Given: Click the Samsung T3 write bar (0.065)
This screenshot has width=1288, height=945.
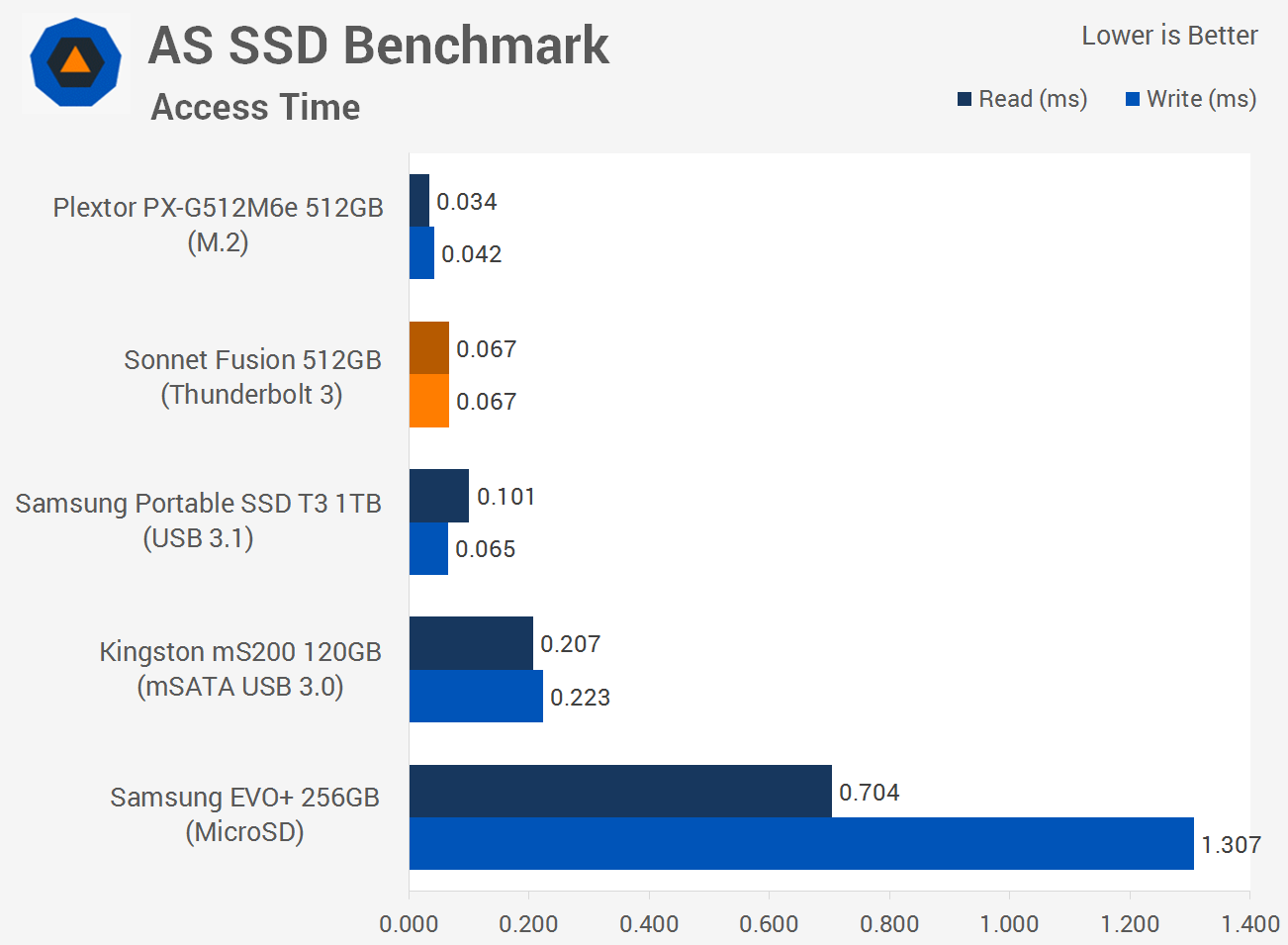Looking at the screenshot, I should 429,548.
